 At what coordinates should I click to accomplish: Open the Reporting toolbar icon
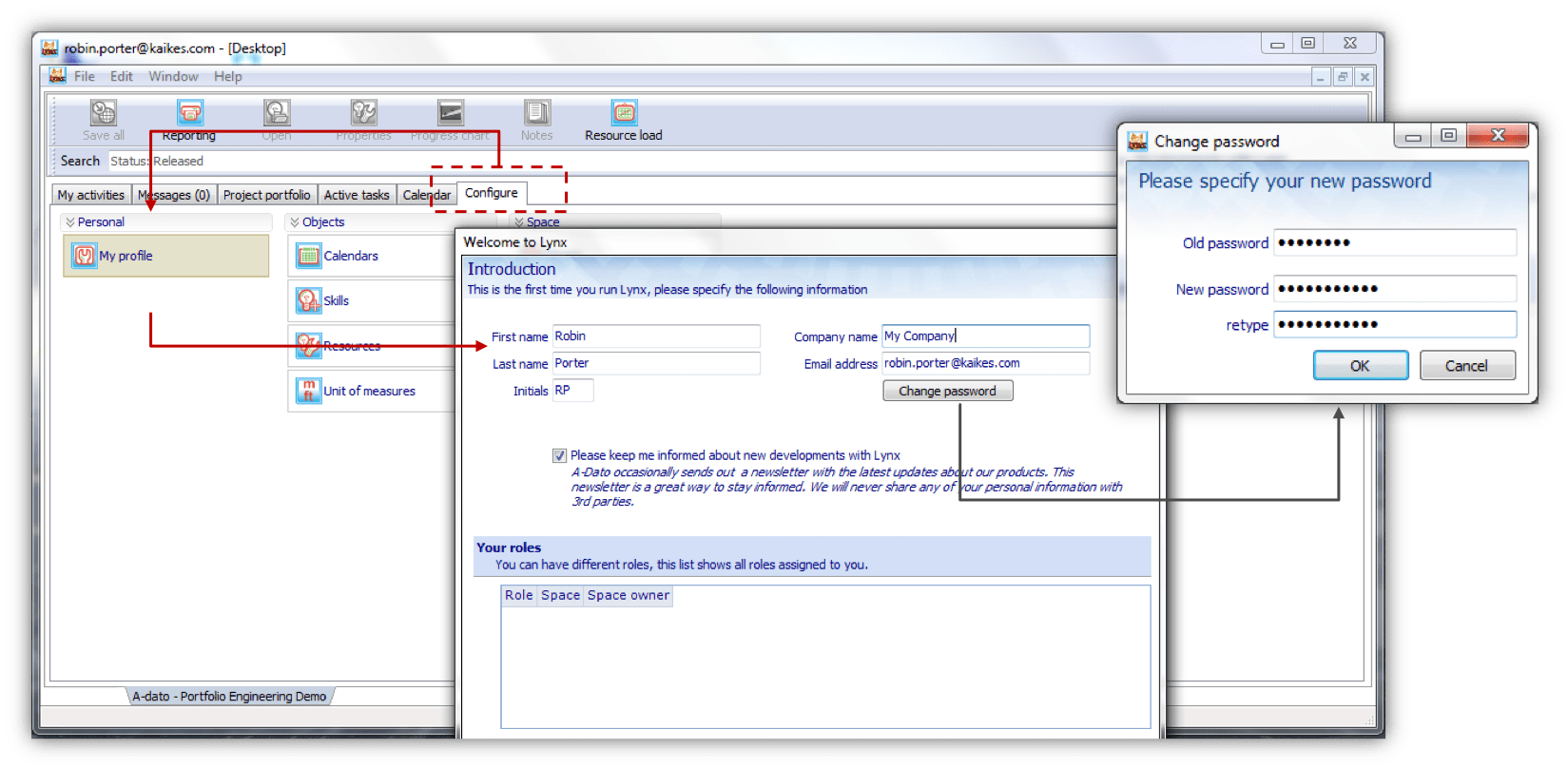[x=189, y=113]
